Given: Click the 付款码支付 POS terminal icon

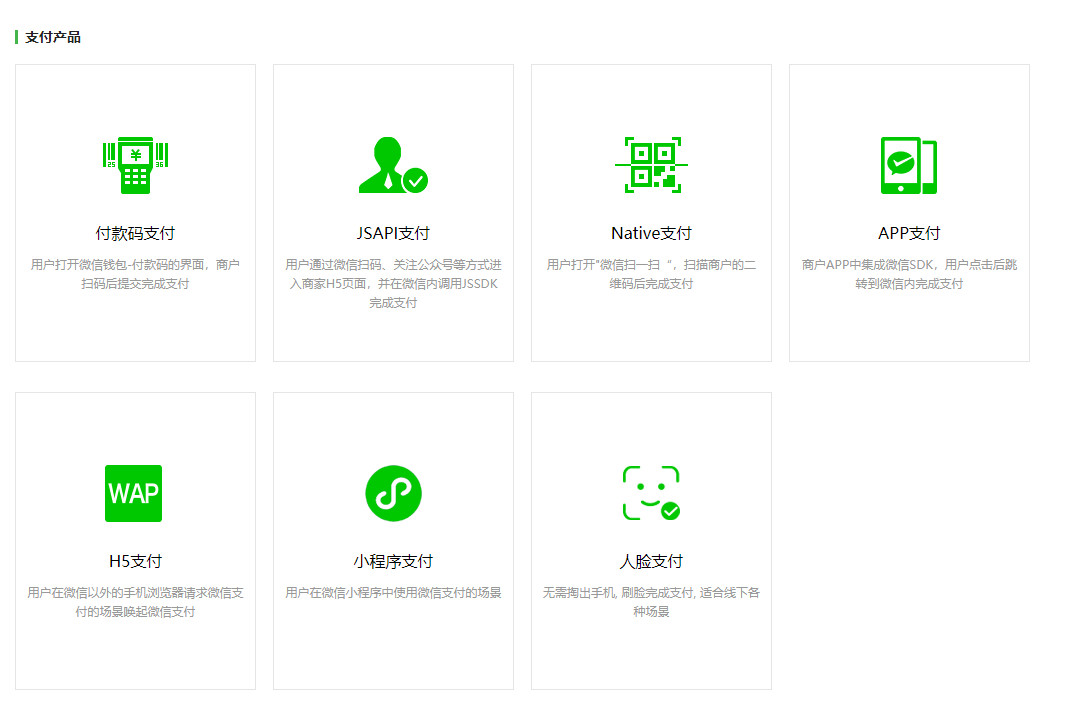Looking at the screenshot, I should [135, 165].
